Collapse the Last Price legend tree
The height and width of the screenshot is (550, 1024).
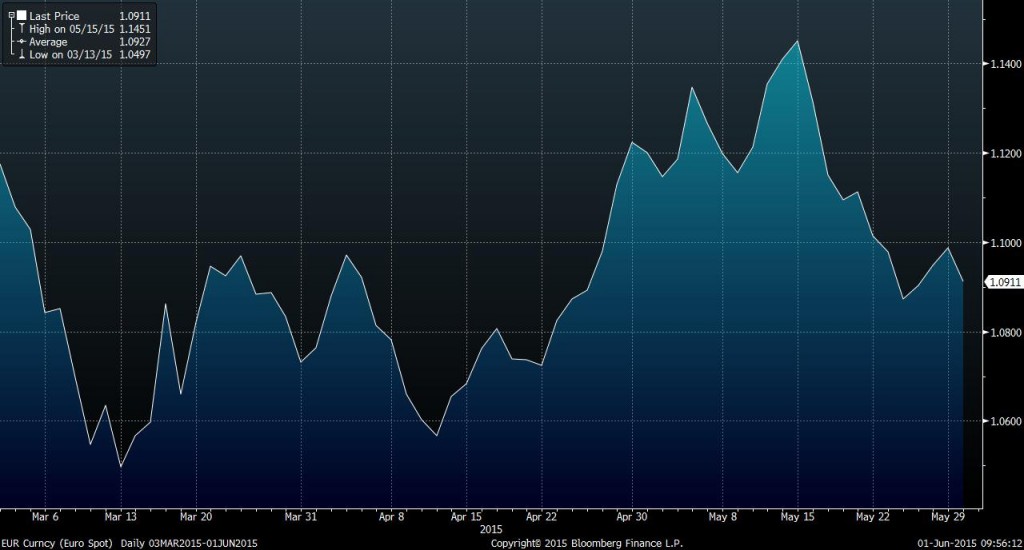point(10,17)
